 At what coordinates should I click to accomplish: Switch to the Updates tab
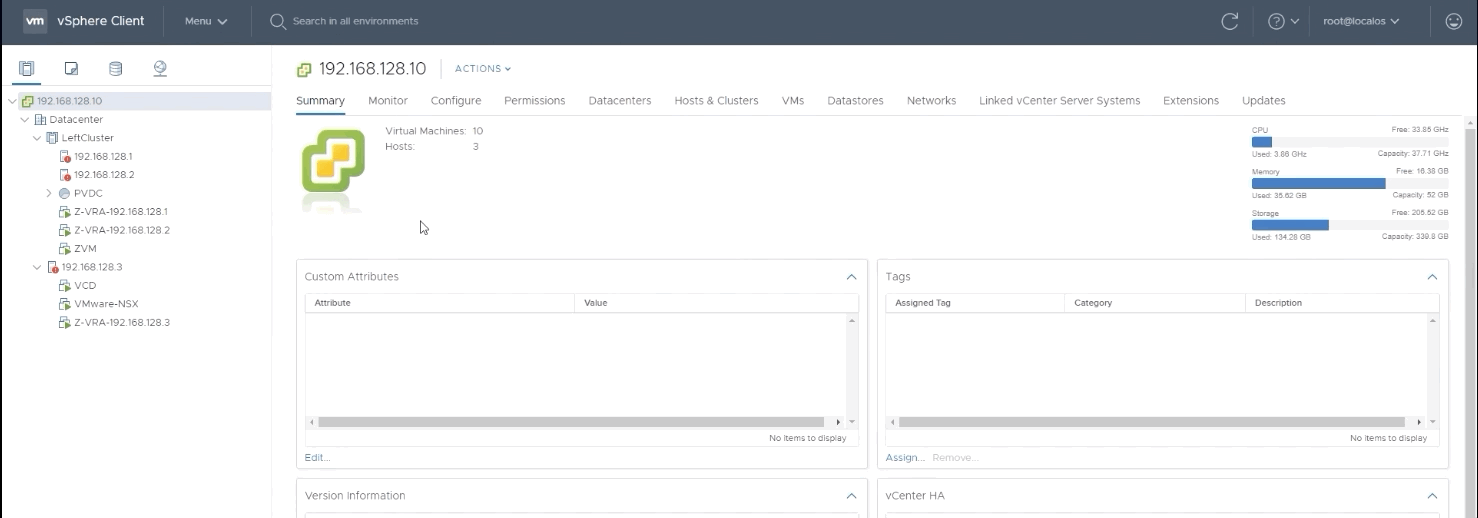coord(1264,100)
